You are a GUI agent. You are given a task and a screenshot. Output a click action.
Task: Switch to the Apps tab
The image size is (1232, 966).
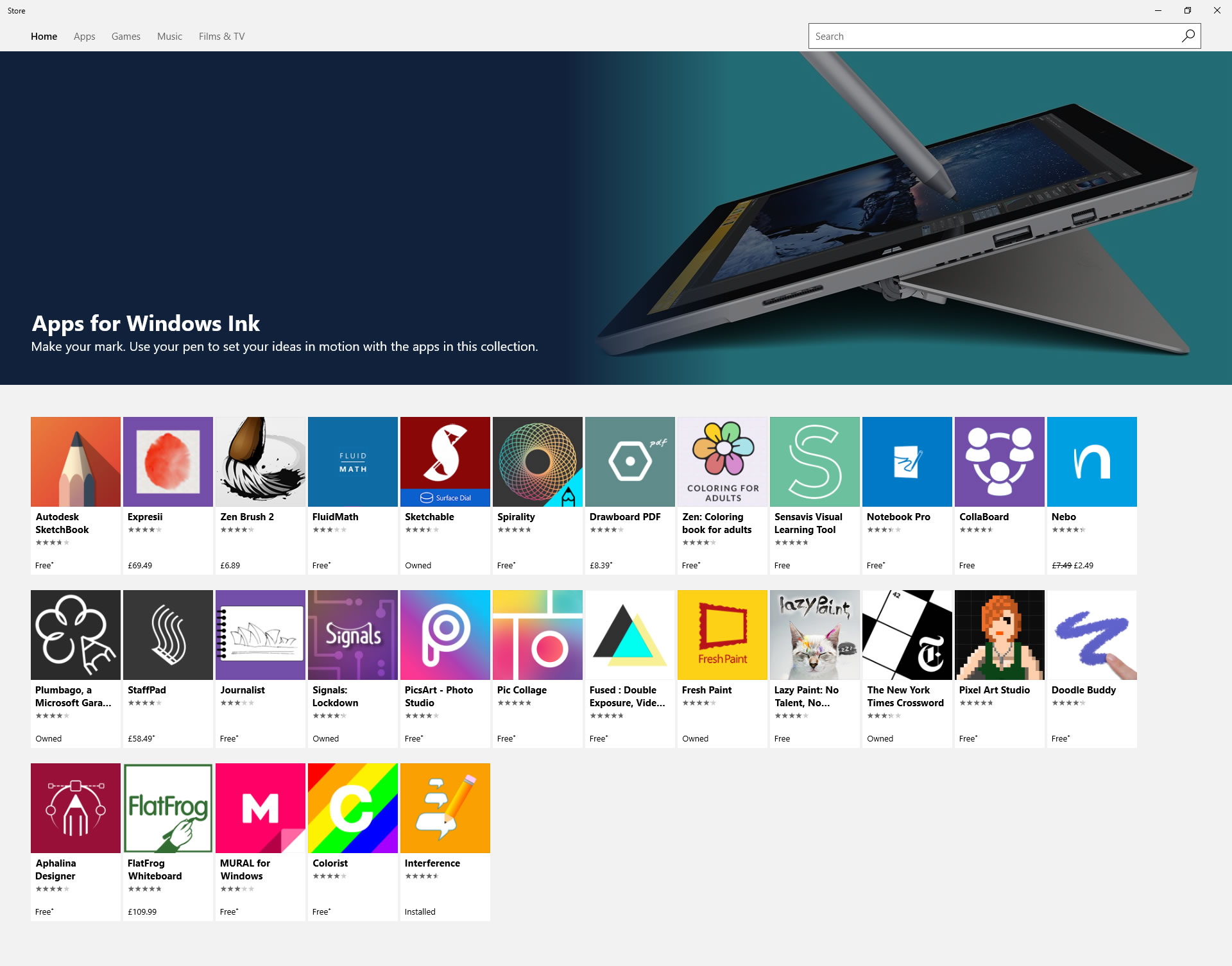[84, 37]
